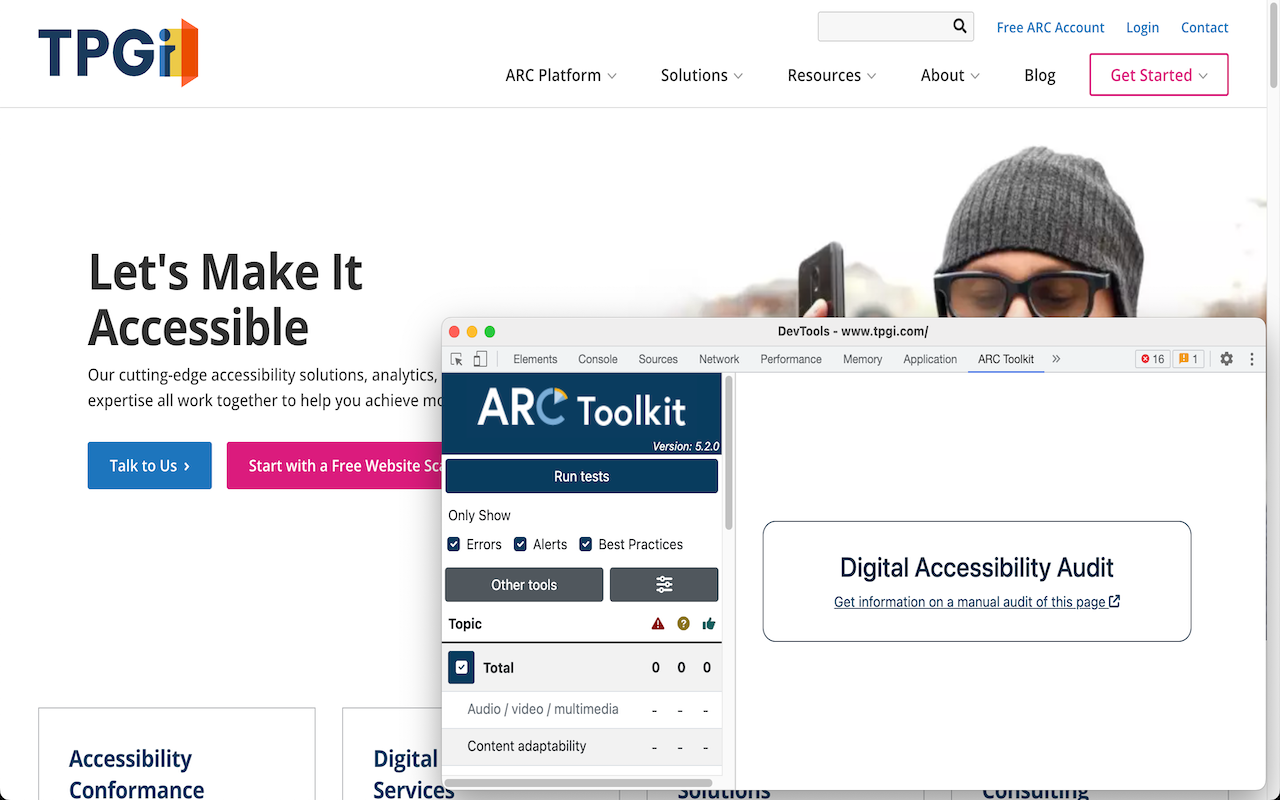Open DevTools settings gear
The image size is (1280, 800).
click(1226, 358)
